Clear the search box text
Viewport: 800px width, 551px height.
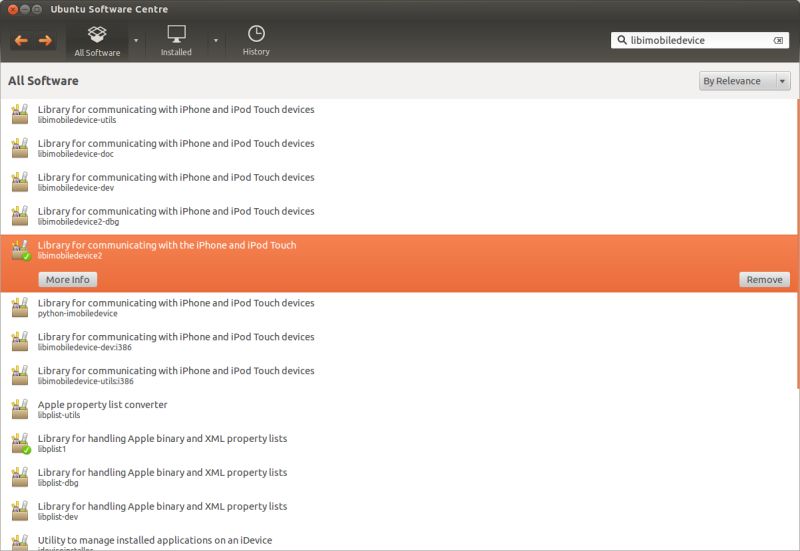coord(778,40)
